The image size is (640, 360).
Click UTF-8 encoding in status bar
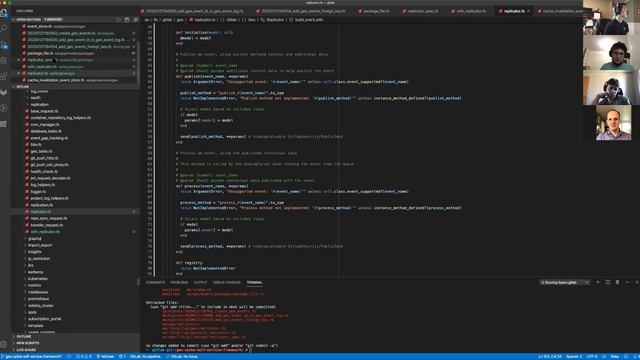point(592,356)
